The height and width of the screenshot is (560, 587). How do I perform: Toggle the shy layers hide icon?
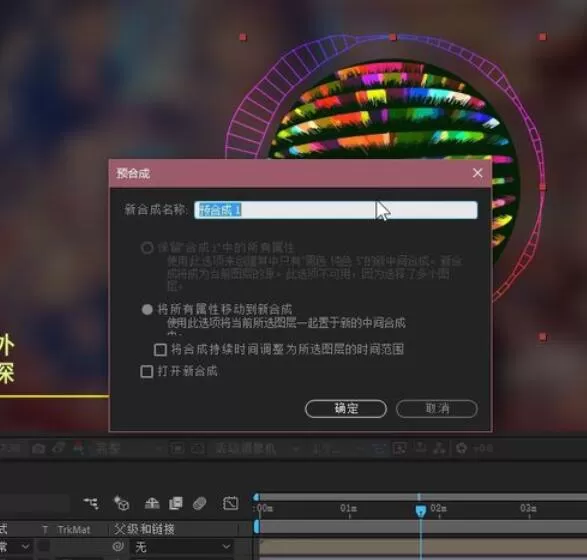click(x=152, y=504)
